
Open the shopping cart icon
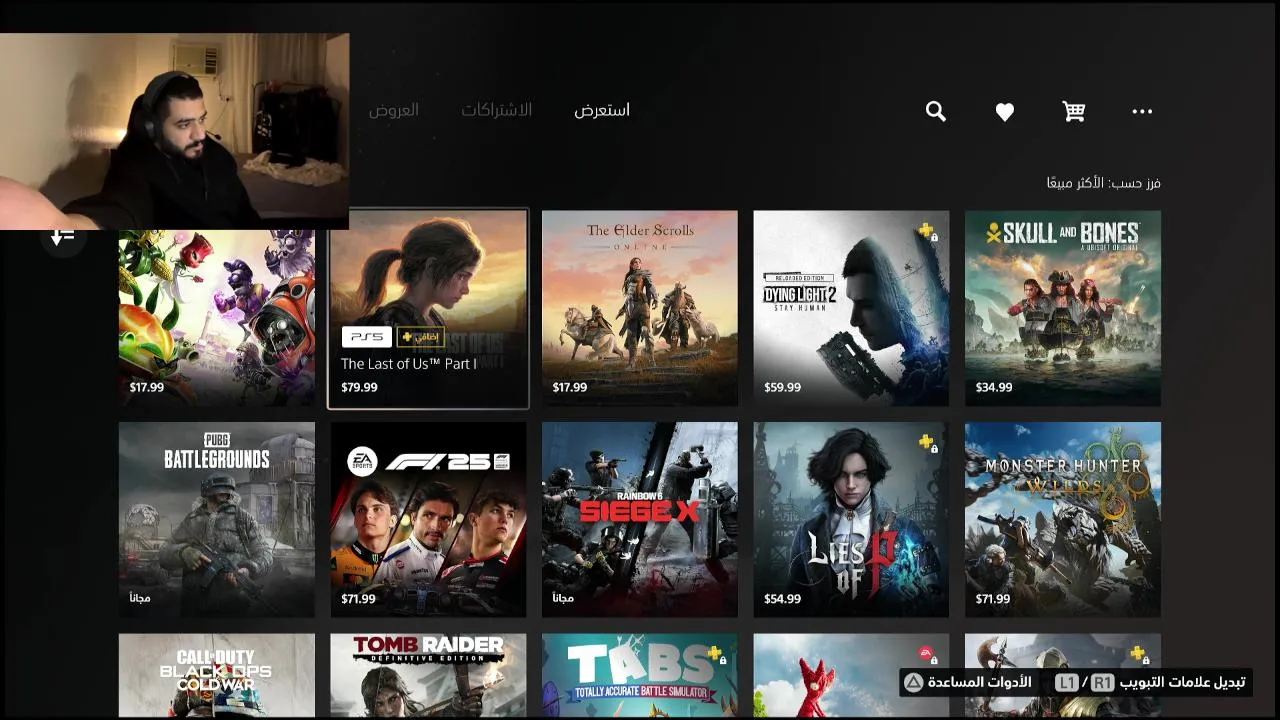click(1074, 111)
